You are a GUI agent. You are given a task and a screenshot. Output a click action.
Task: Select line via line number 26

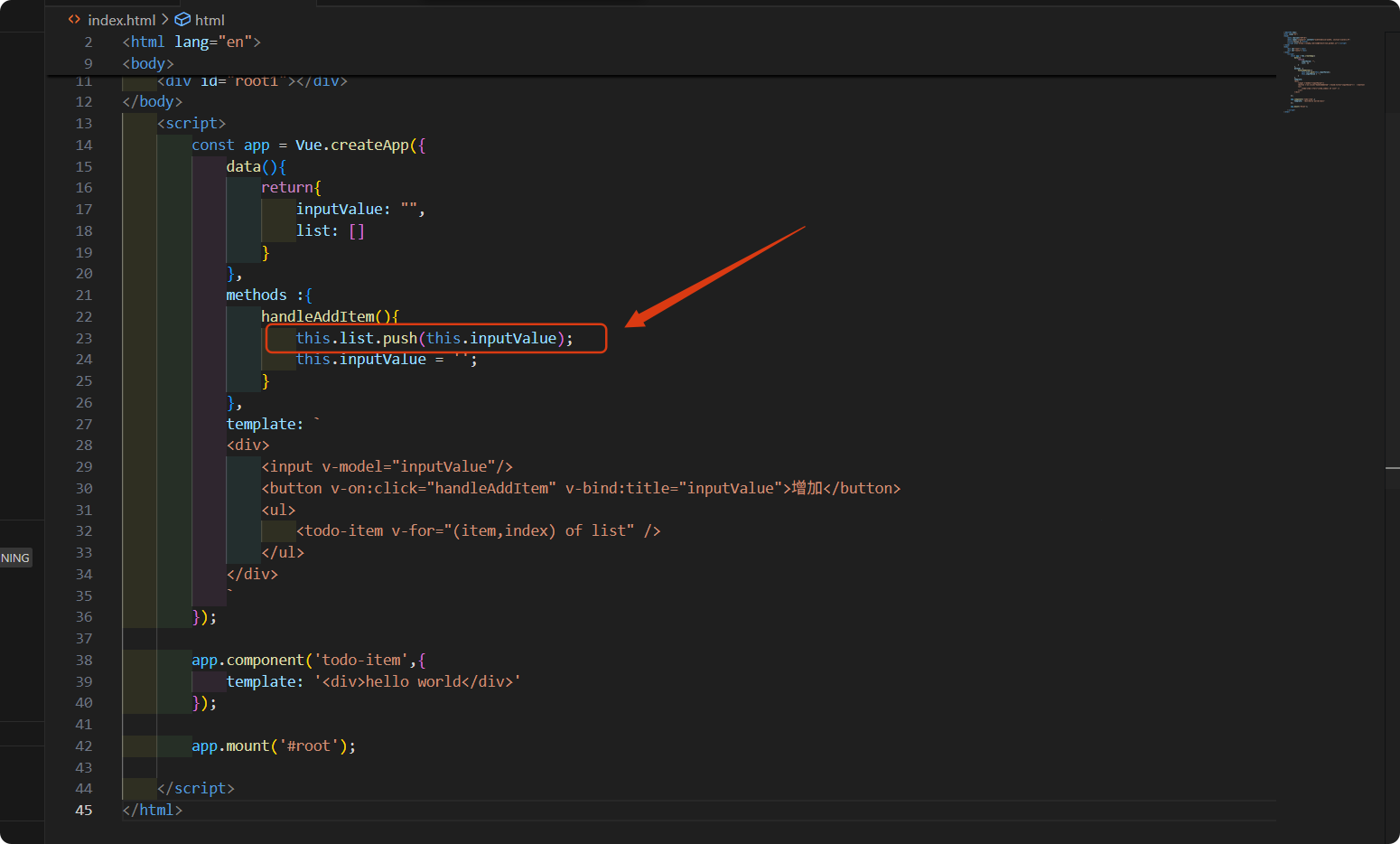84,402
